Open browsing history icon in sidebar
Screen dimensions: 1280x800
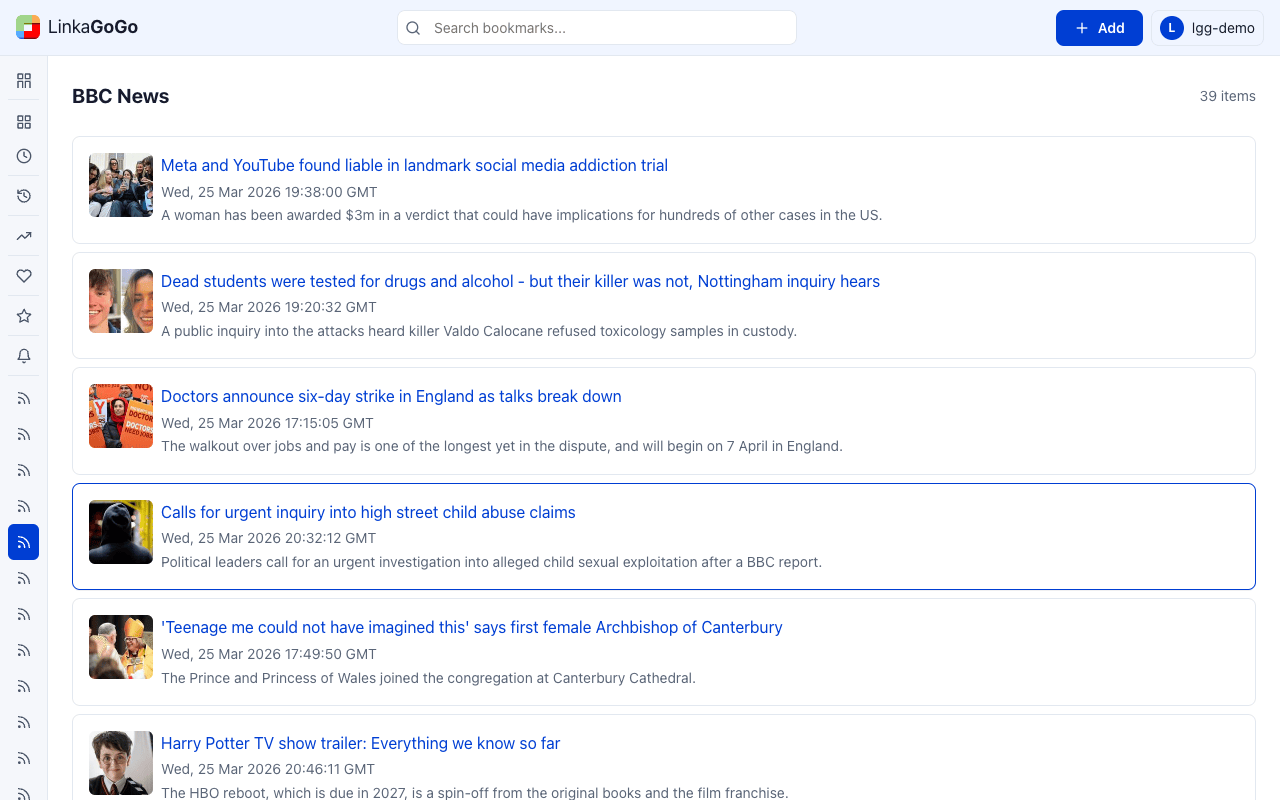point(23,196)
